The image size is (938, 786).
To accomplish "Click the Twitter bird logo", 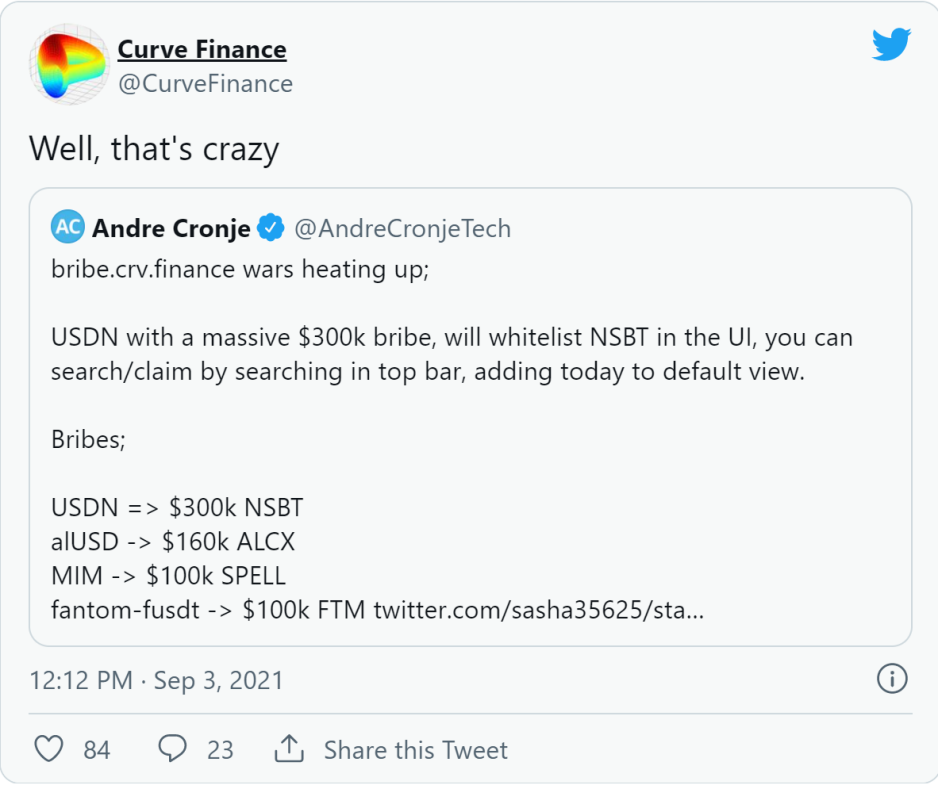I will (x=892, y=45).
